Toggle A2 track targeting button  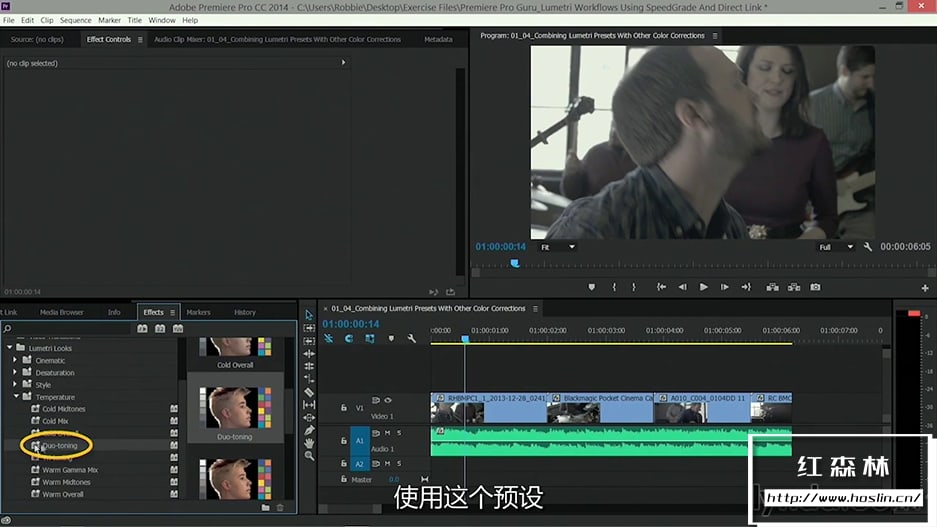[359, 464]
